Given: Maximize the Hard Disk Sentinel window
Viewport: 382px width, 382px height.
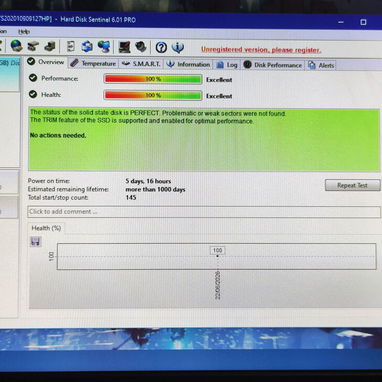Looking at the screenshot, I should [x=363, y=22].
